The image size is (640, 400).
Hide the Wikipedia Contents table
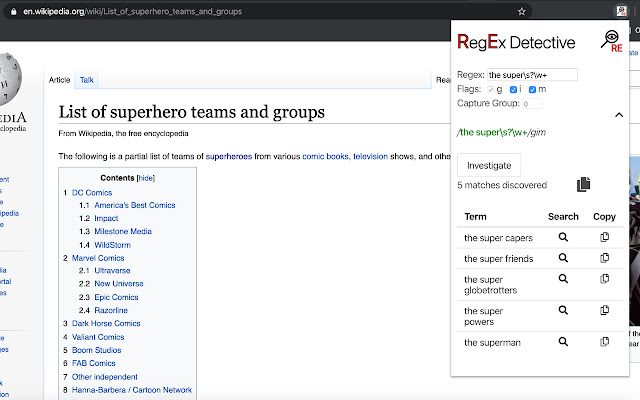(146, 177)
